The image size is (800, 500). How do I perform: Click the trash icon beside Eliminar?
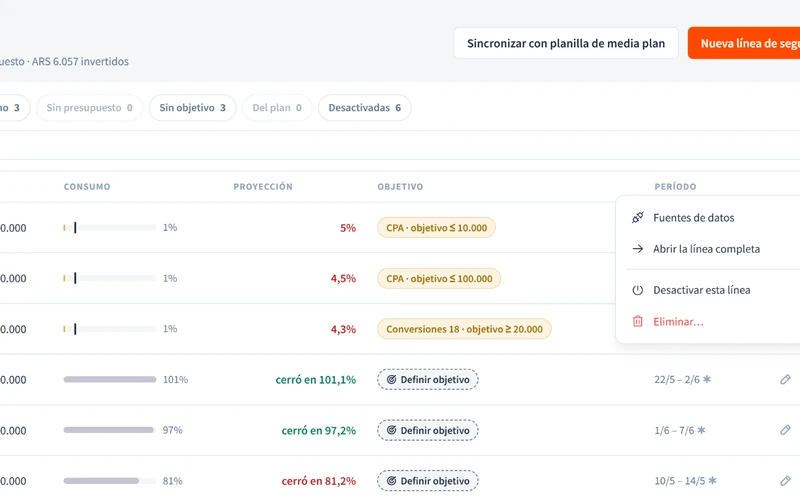coord(638,321)
